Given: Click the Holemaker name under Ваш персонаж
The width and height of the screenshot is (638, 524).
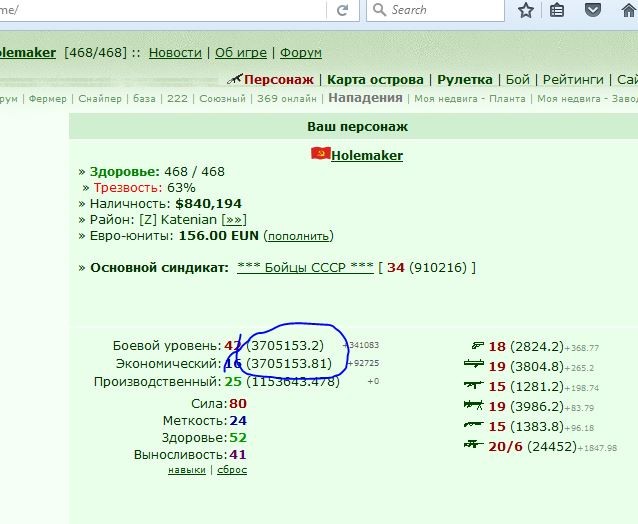Looking at the screenshot, I should tap(367, 155).
